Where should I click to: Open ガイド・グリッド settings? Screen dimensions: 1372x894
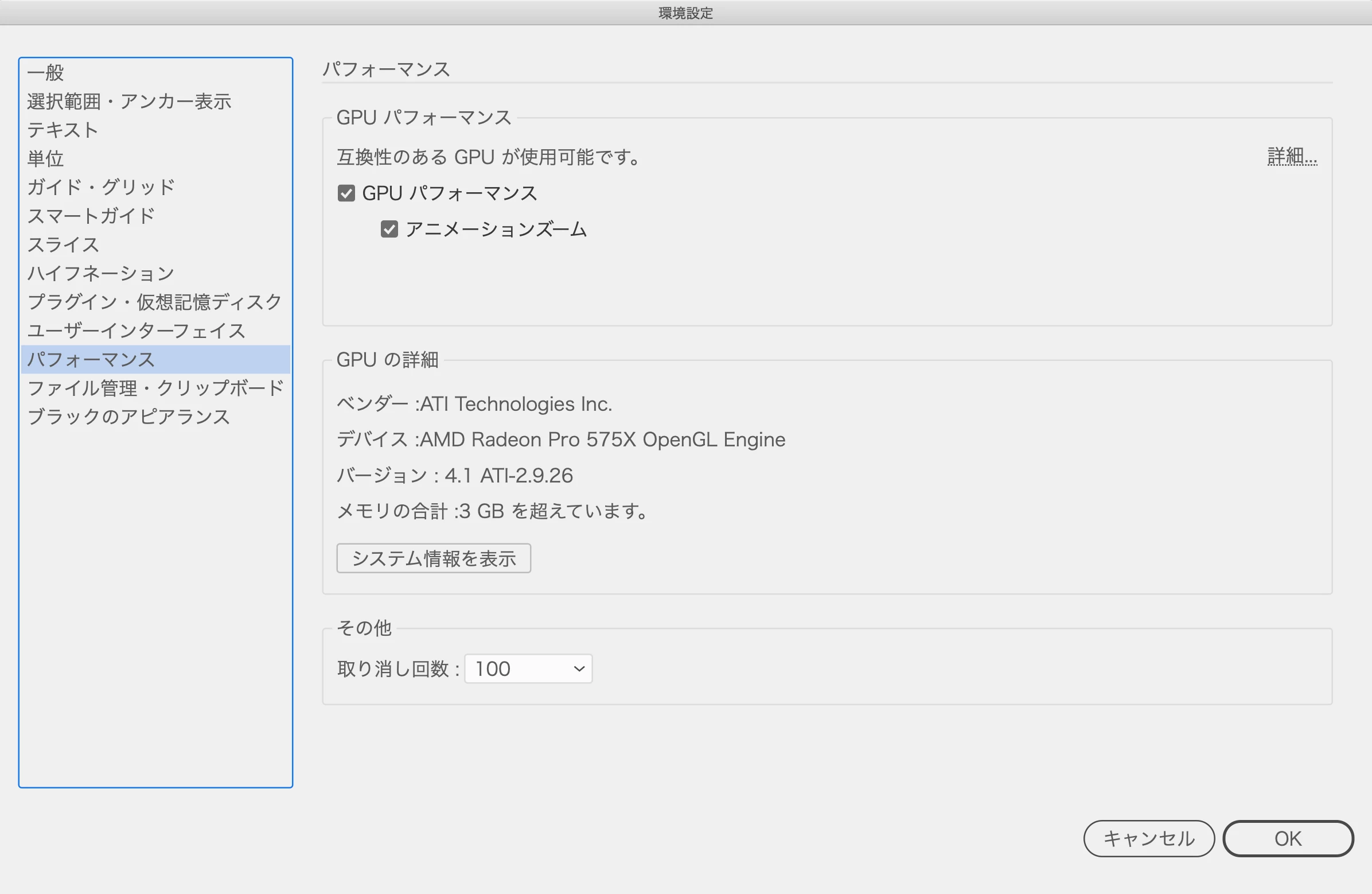point(101,187)
